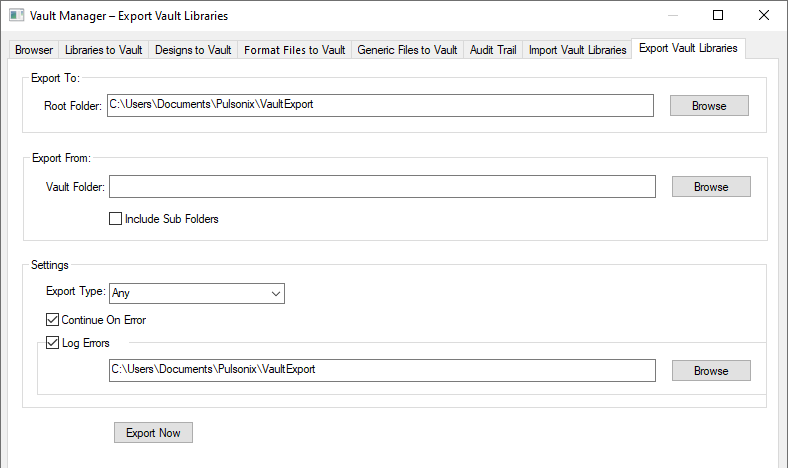
Task: Select the Designs to Vault tab
Action: click(193, 50)
